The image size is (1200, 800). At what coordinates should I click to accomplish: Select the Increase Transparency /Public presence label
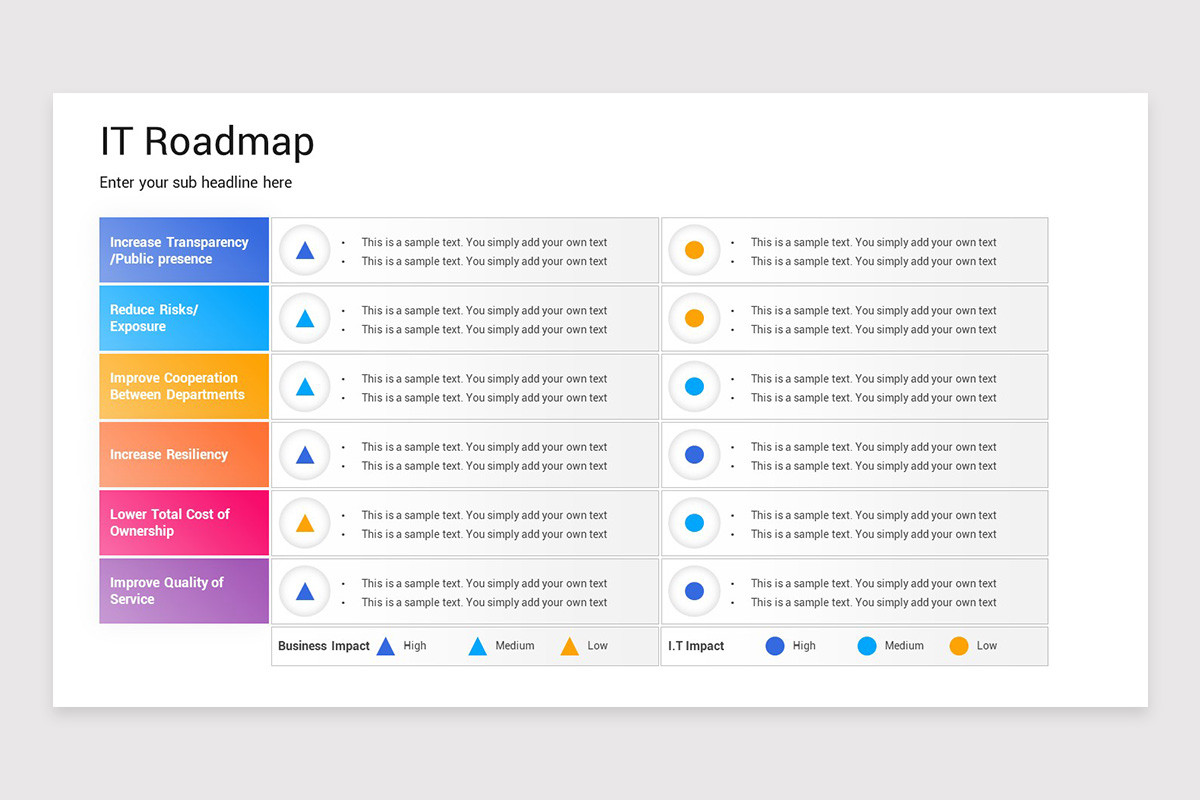click(184, 250)
